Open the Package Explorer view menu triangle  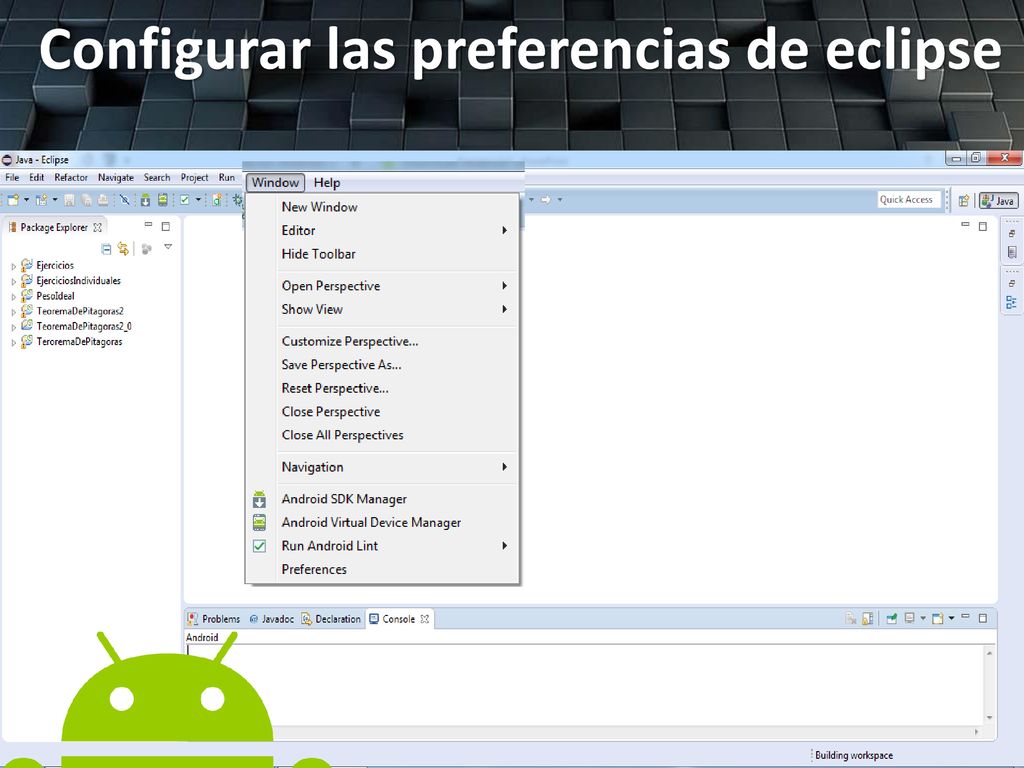tap(168, 247)
